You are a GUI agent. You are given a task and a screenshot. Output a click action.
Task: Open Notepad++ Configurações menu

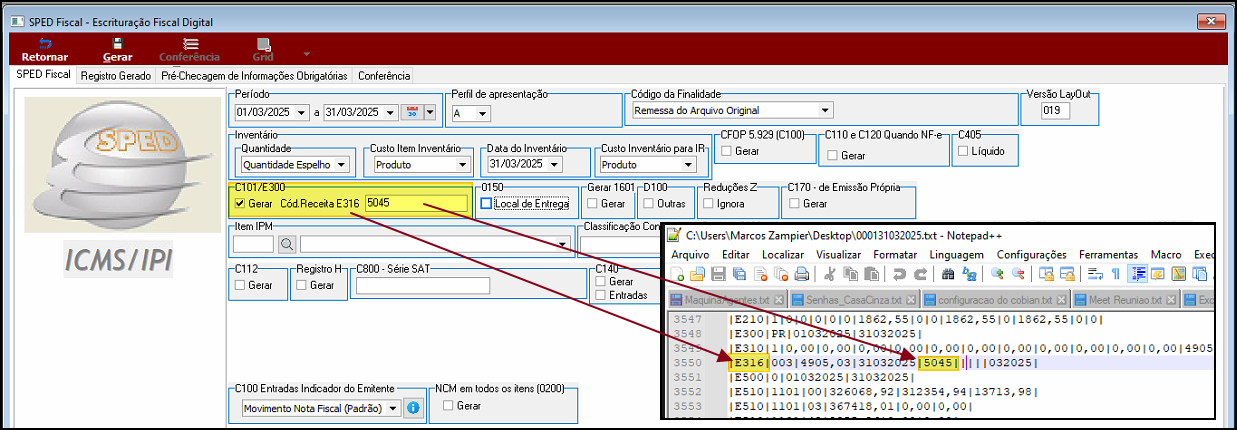coord(1032,254)
